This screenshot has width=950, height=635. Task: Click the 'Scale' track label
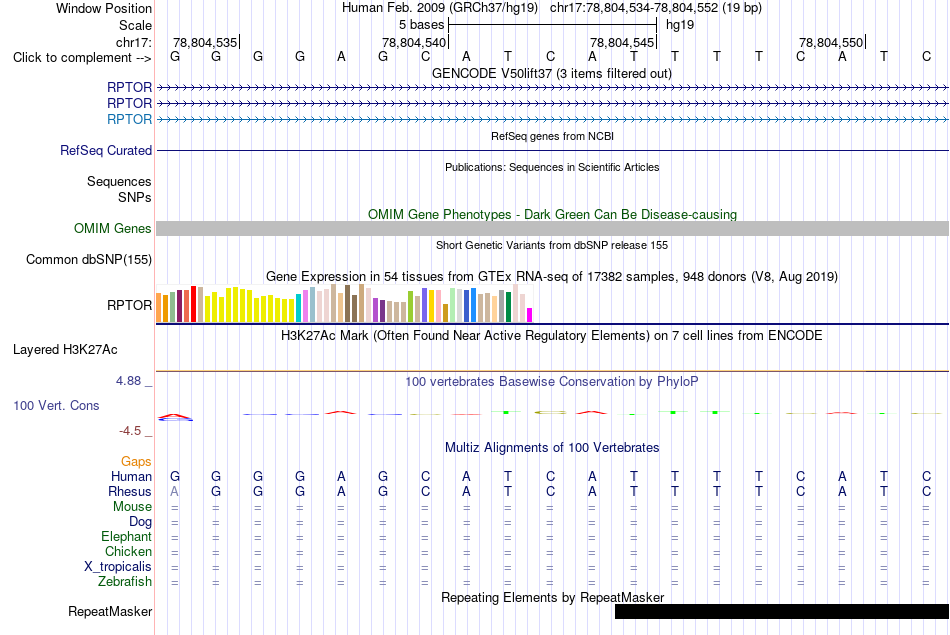point(135,25)
